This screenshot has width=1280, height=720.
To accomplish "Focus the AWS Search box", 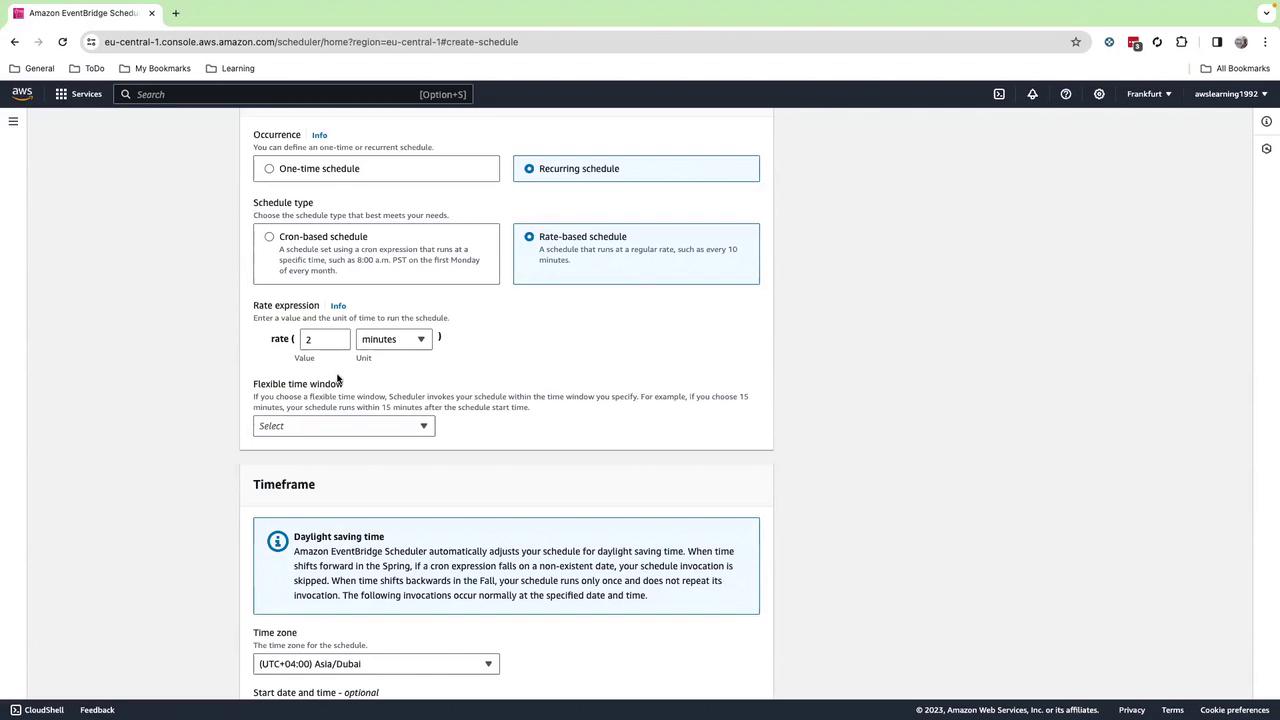I will tap(293, 94).
